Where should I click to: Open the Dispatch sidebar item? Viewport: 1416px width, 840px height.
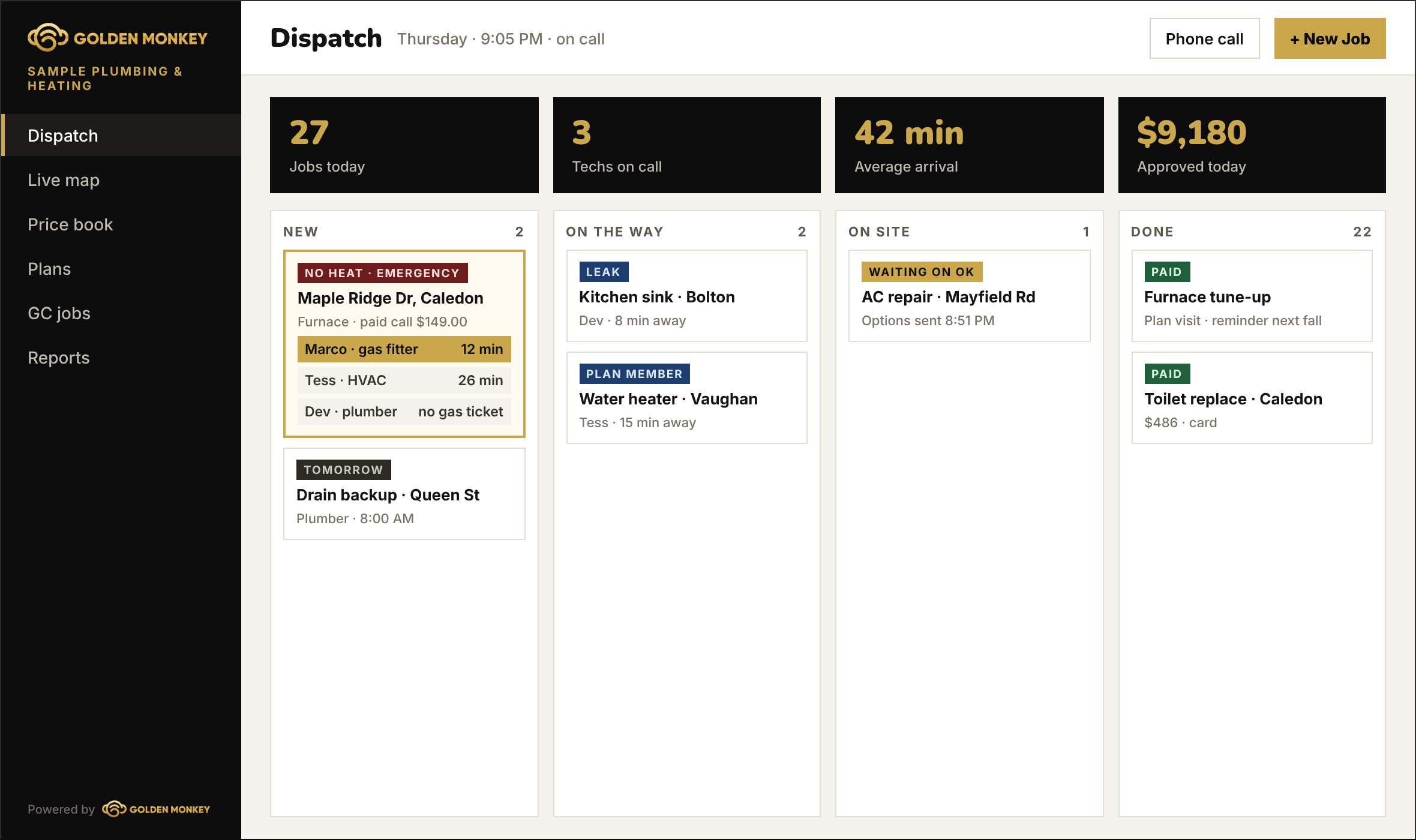pos(121,135)
